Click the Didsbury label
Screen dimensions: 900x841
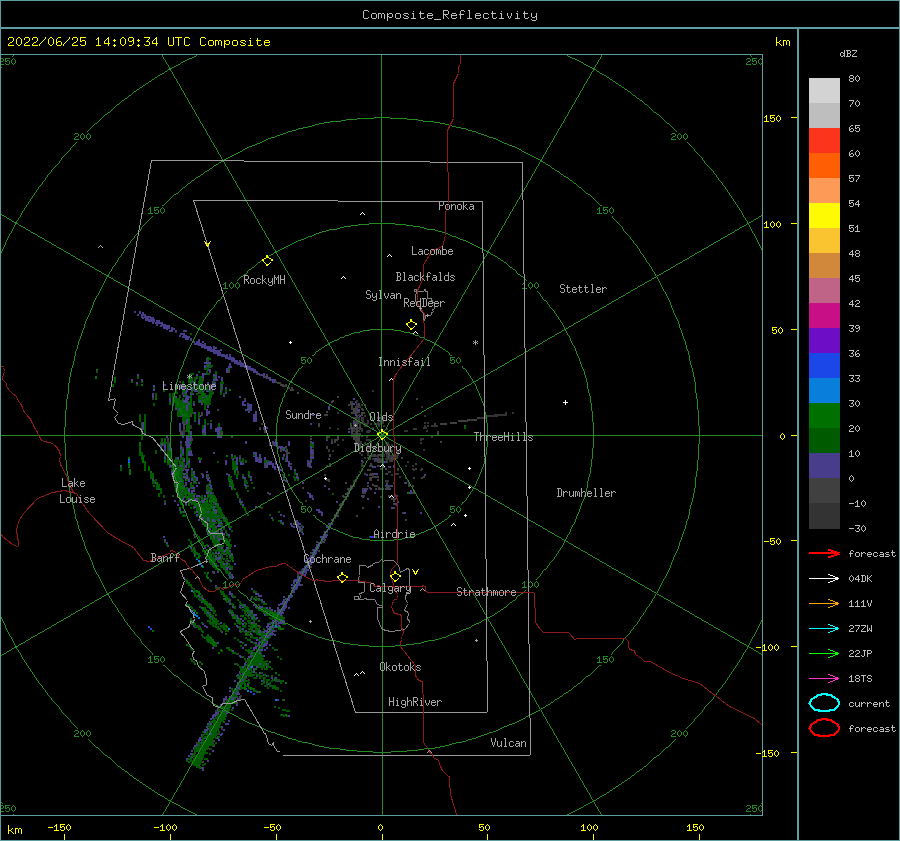(x=377, y=448)
